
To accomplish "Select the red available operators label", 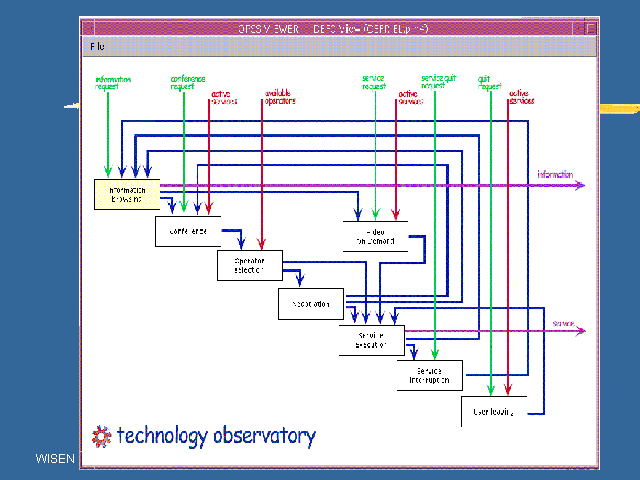I will 281,97.
